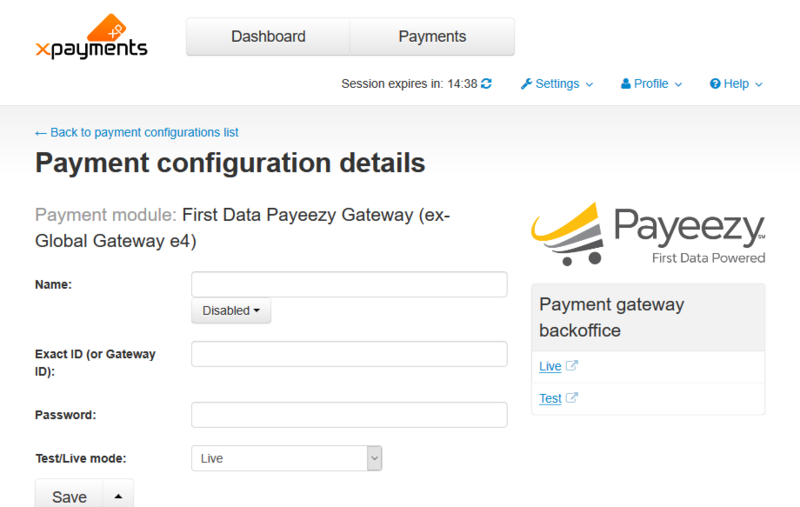Image resolution: width=800 pixels, height=507 pixels.
Task: Open the Test/Live mode select box
Action: point(287,458)
